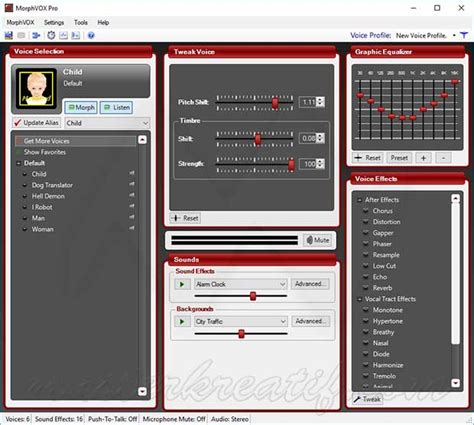Click the Child voice avatar picture
This screenshot has width=474, height=425.
click(x=36, y=88)
